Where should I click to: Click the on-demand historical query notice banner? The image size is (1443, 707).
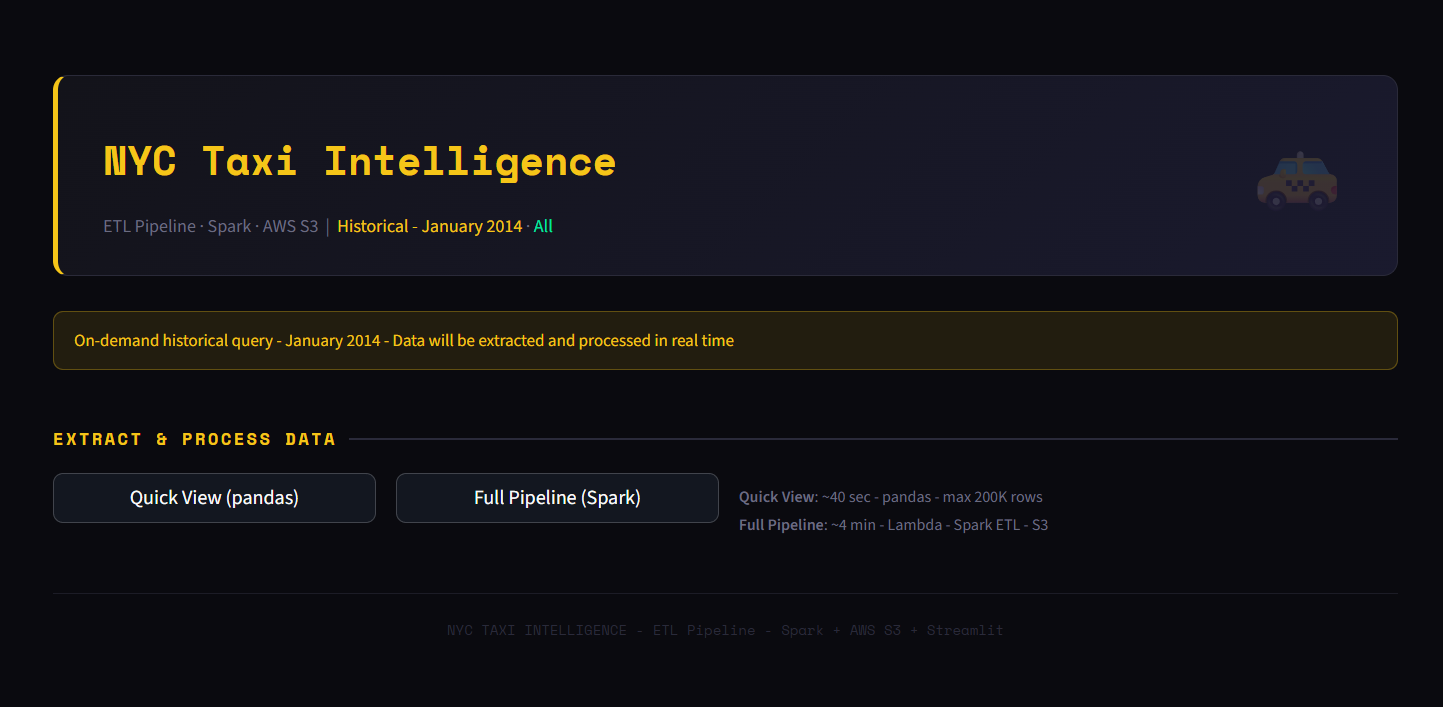click(725, 341)
